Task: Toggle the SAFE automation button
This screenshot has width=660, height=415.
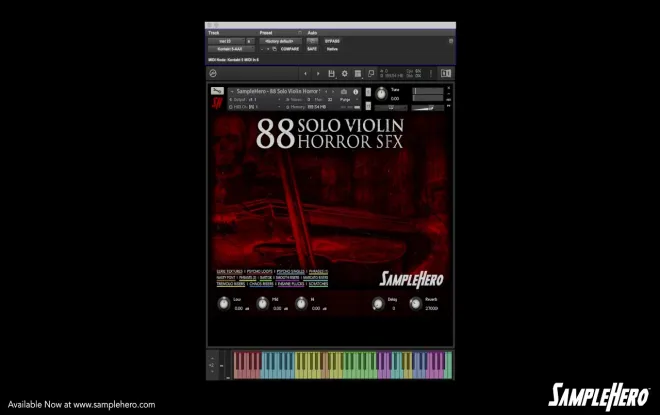Action: click(312, 49)
